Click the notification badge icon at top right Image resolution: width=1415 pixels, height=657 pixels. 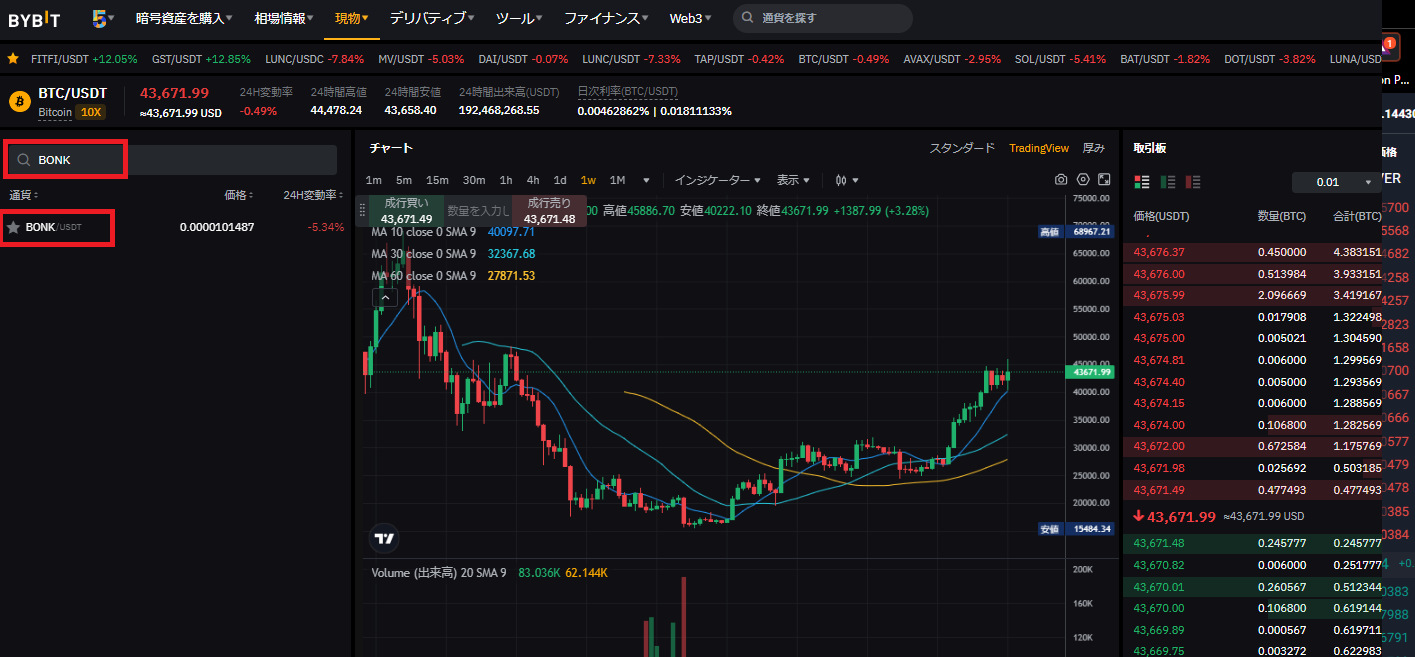[1391, 45]
